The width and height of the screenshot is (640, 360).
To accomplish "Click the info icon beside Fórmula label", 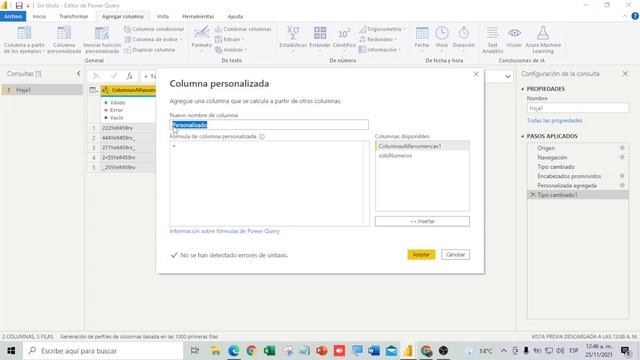I will coord(262,136).
